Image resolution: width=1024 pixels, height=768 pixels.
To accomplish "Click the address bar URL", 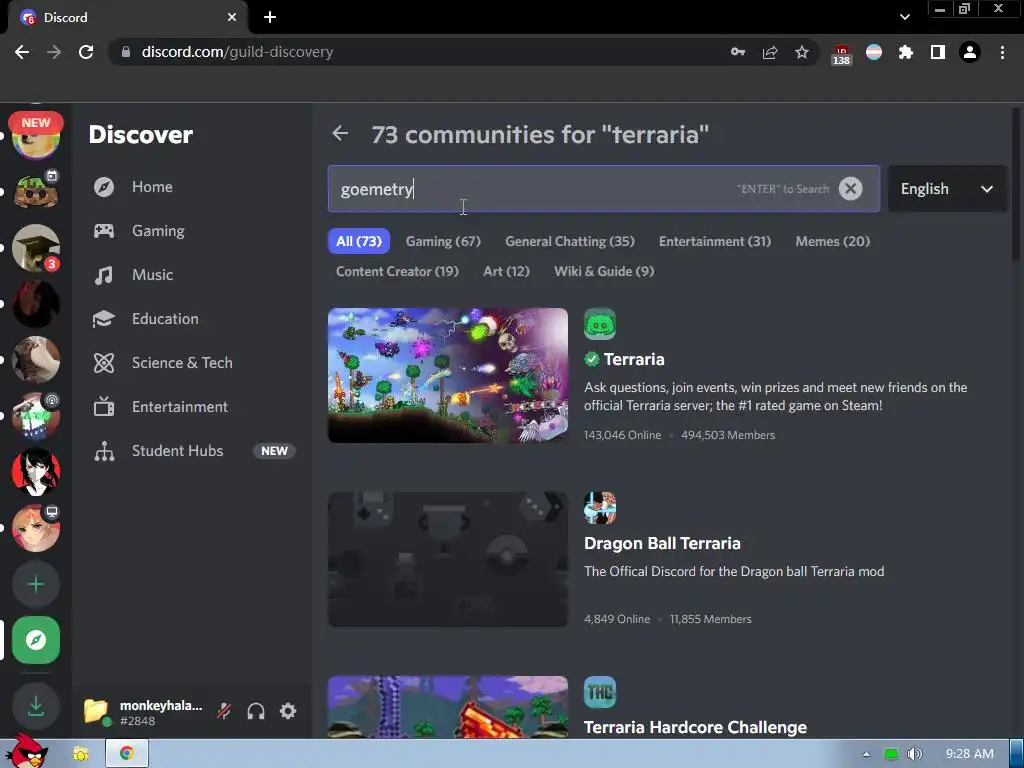I will 237,52.
